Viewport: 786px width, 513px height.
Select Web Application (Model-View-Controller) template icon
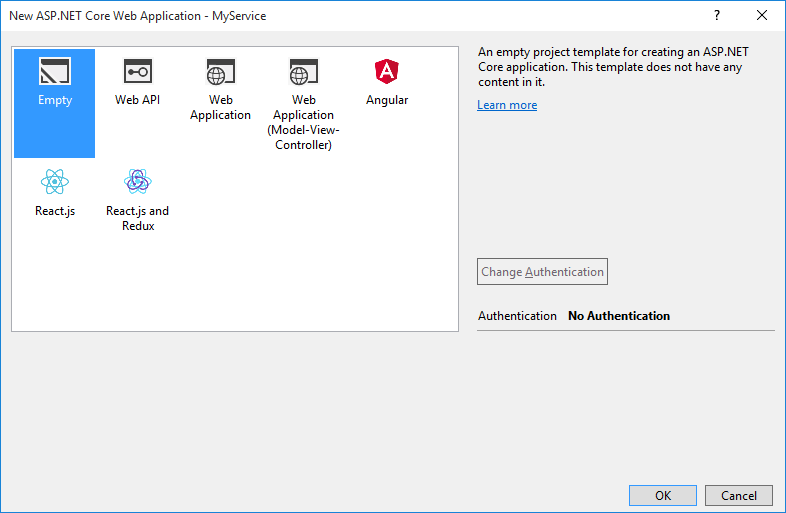click(x=303, y=71)
